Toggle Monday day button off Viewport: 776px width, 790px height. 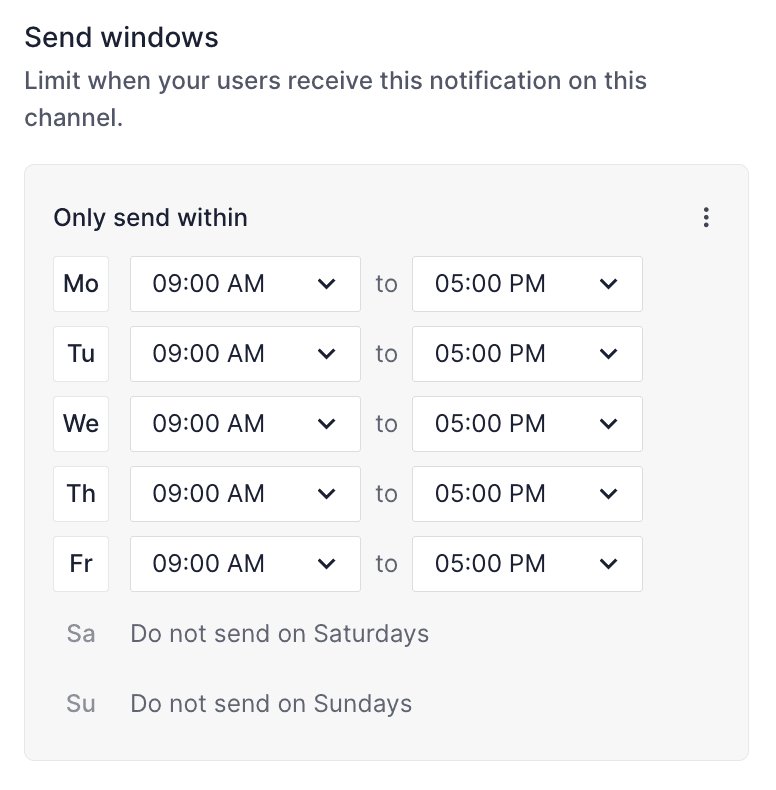point(81,284)
